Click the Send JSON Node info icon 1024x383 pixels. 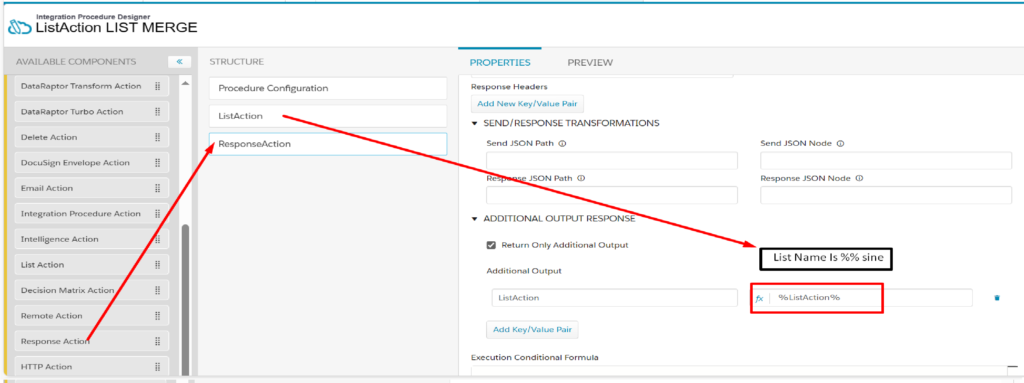(x=840, y=143)
